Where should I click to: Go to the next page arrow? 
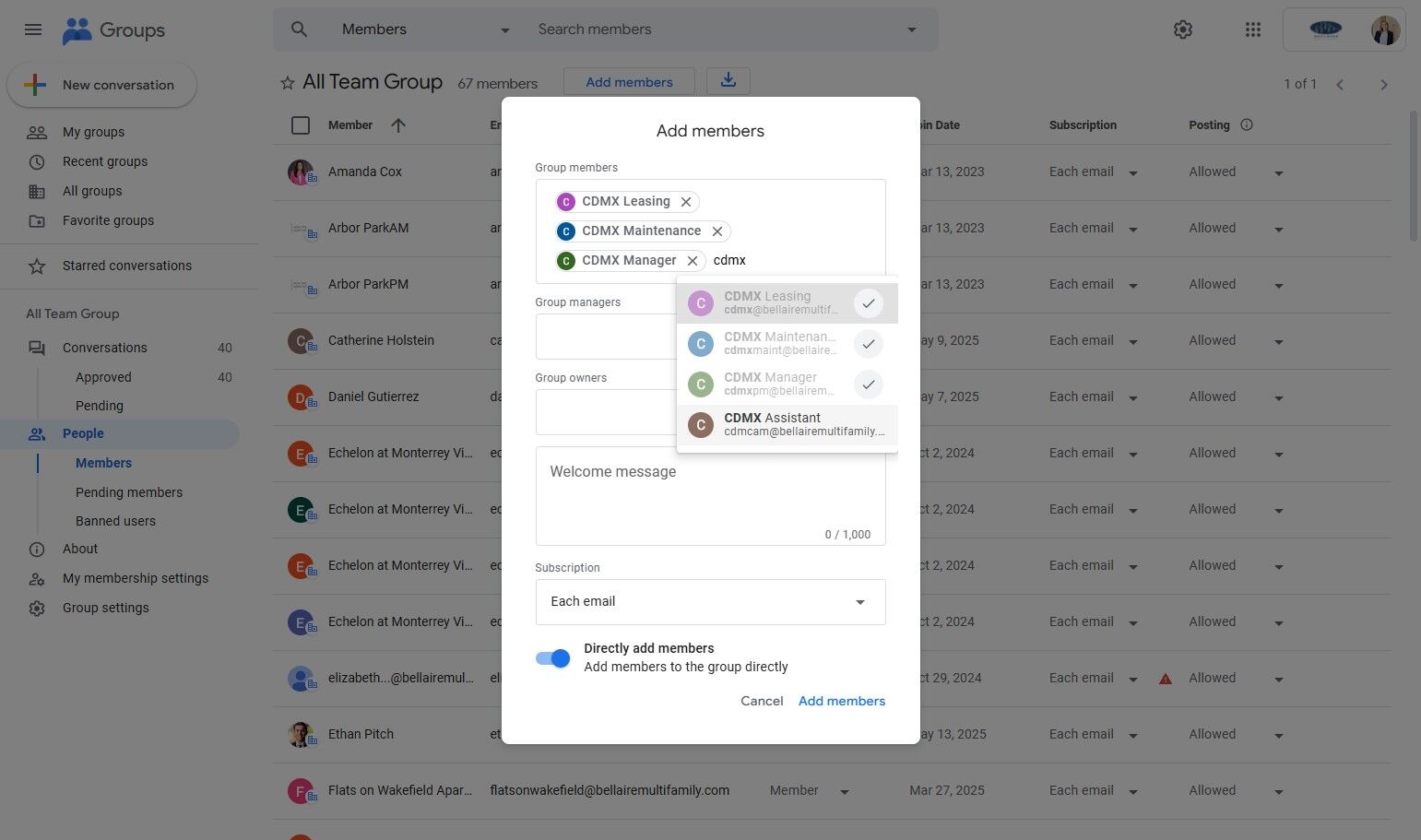point(1383,85)
